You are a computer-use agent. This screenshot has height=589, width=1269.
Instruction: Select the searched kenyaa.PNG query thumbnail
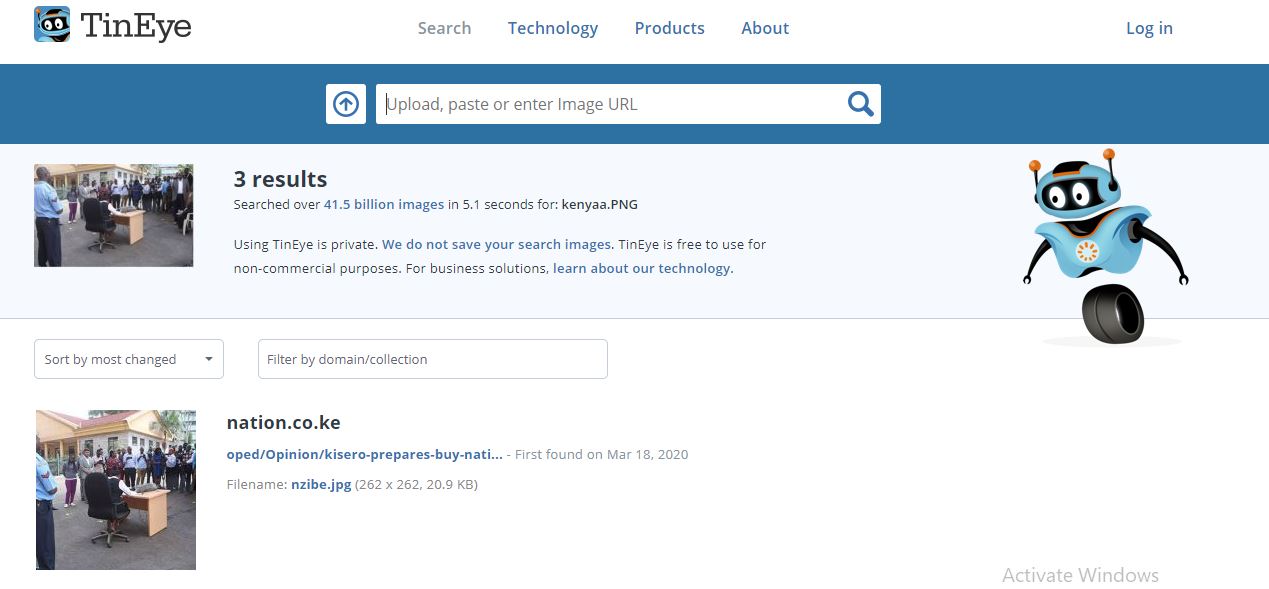tap(113, 215)
